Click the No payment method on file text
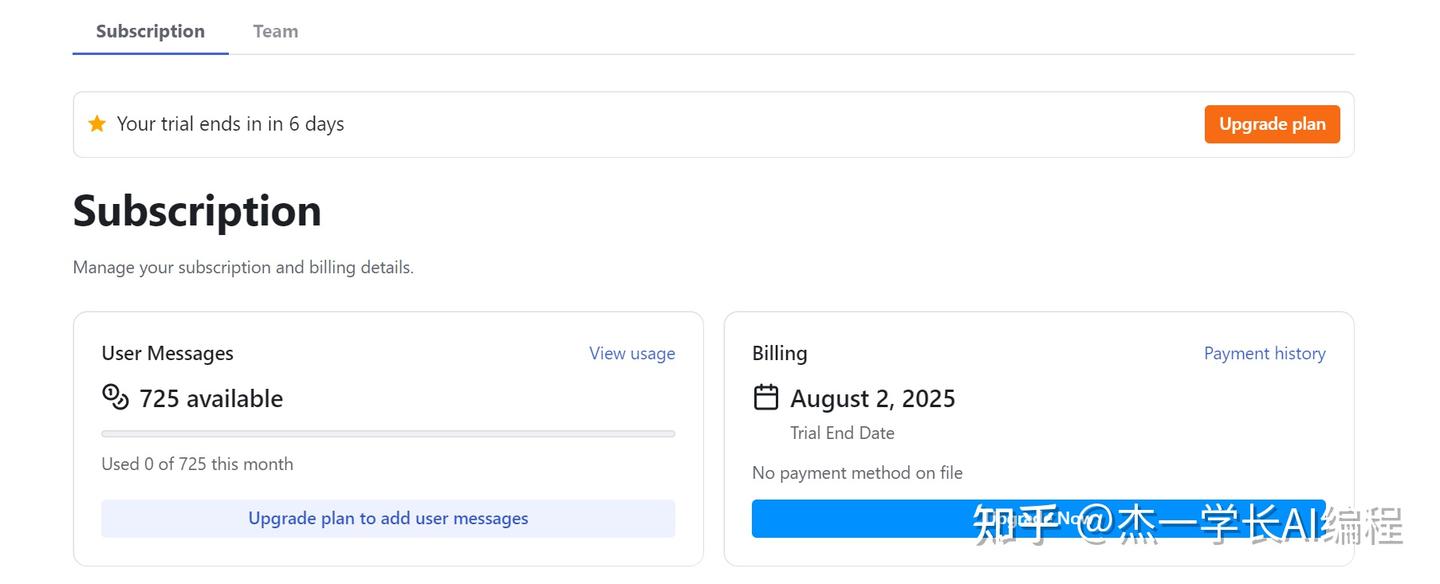Image resolution: width=1440 pixels, height=584 pixels. pyautogui.click(x=857, y=472)
